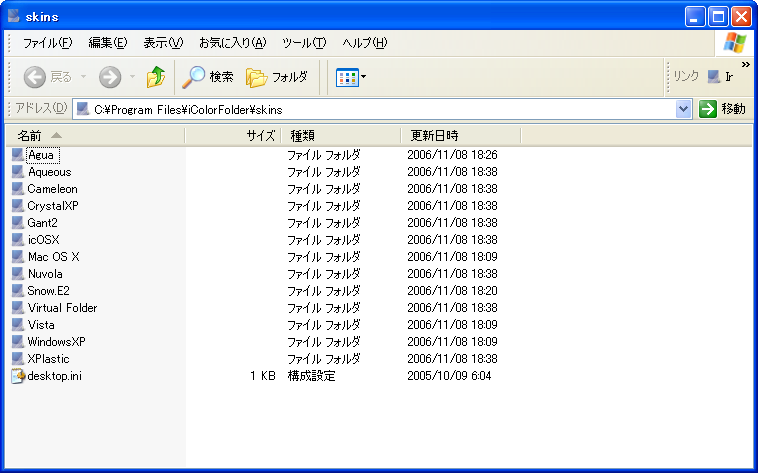Click the icOSX folder icon
The height and width of the screenshot is (473, 758).
click(18, 239)
